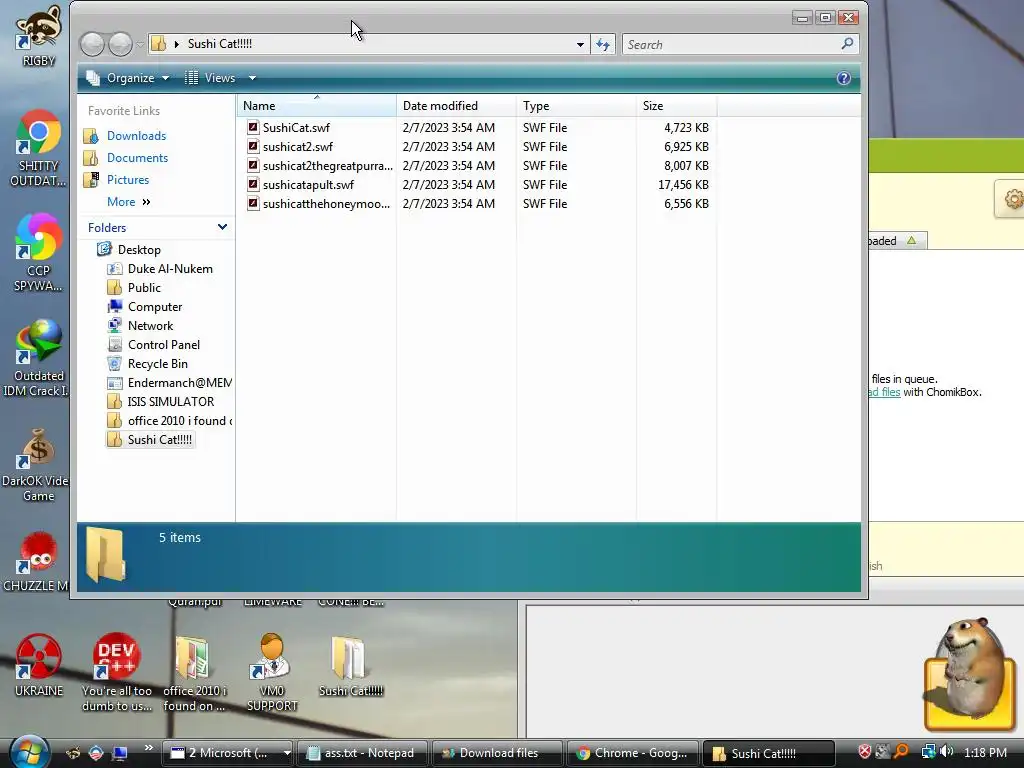
Task: Open Pictures favorite link
Action: [128, 180]
